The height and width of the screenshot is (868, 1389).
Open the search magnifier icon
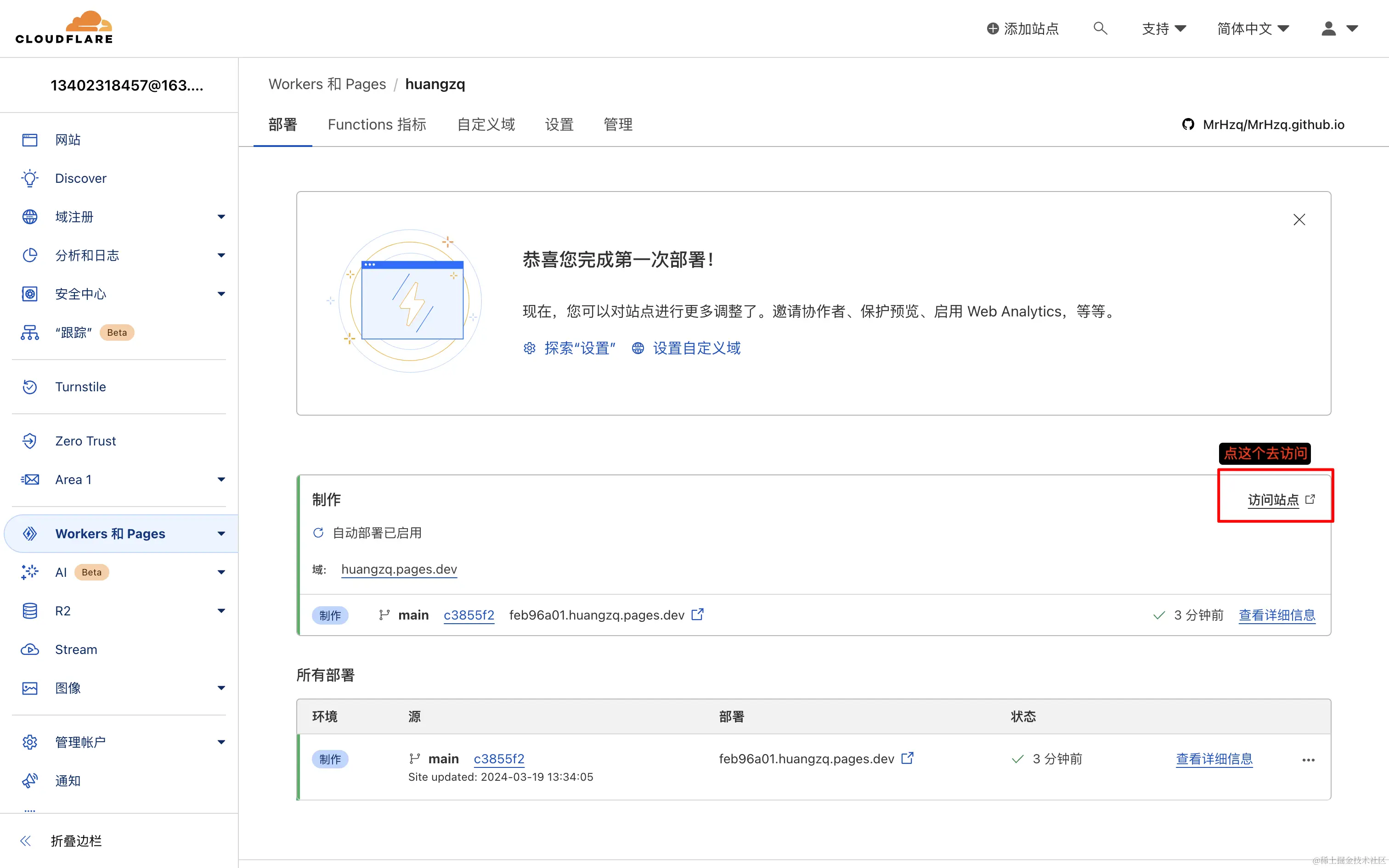pos(1100,28)
